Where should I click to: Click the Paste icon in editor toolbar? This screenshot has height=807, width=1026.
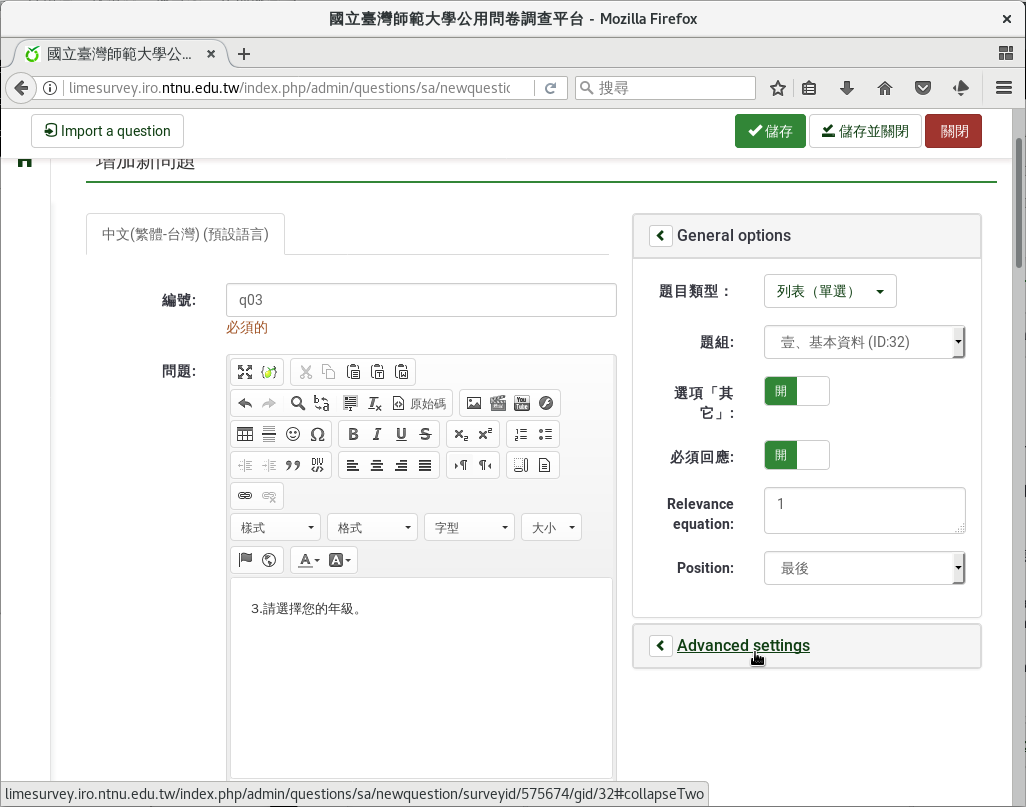(x=353, y=372)
